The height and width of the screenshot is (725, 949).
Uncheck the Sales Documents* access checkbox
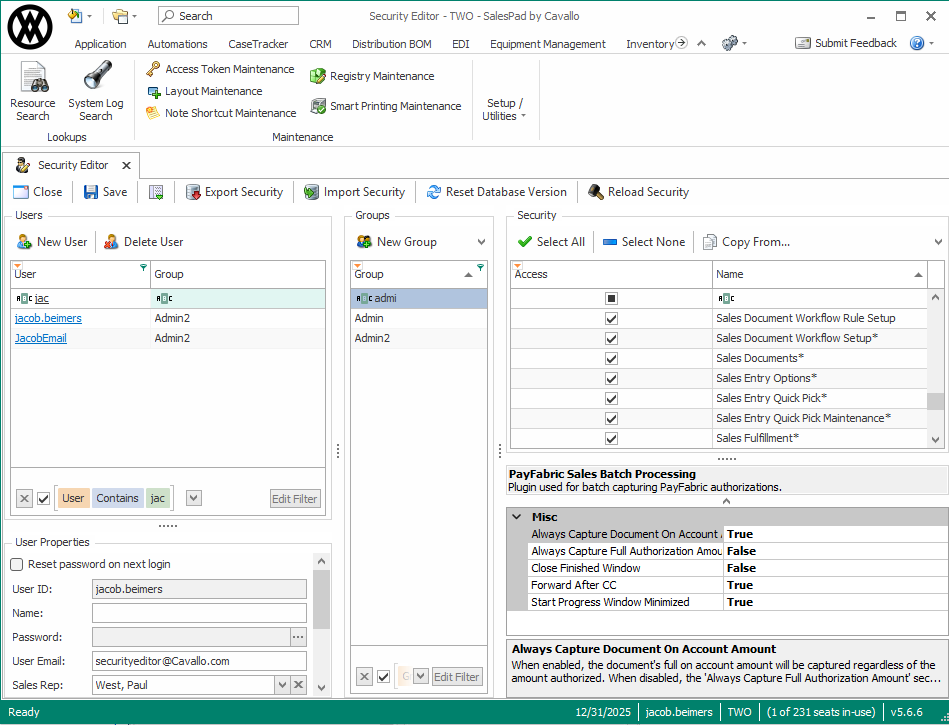(611, 358)
